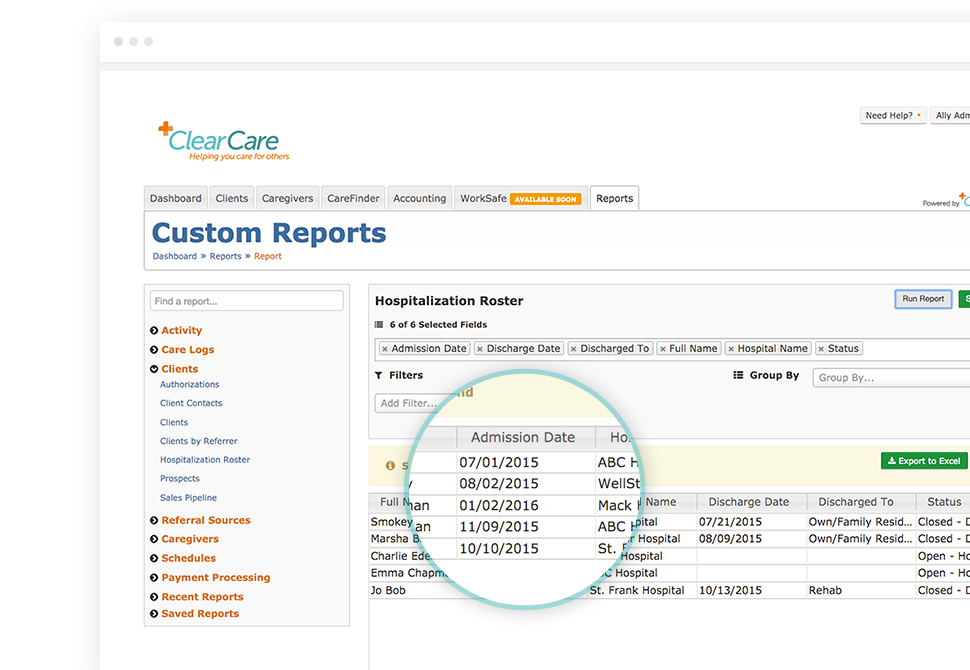The image size is (970, 670).
Task: Focus the Find a report search box
Action: click(247, 301)
